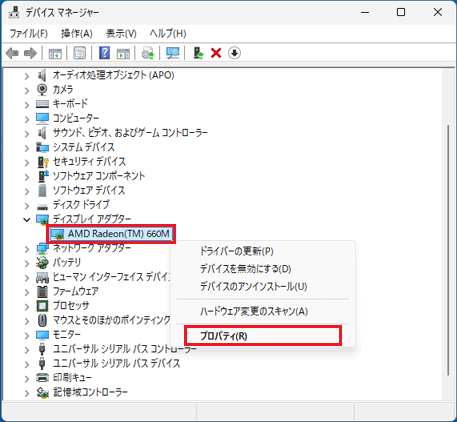This screenshot has height=422, width=457.
Task: Click the action pane toolbar icon
Action: pyautogui.click(x=123, y=53)
